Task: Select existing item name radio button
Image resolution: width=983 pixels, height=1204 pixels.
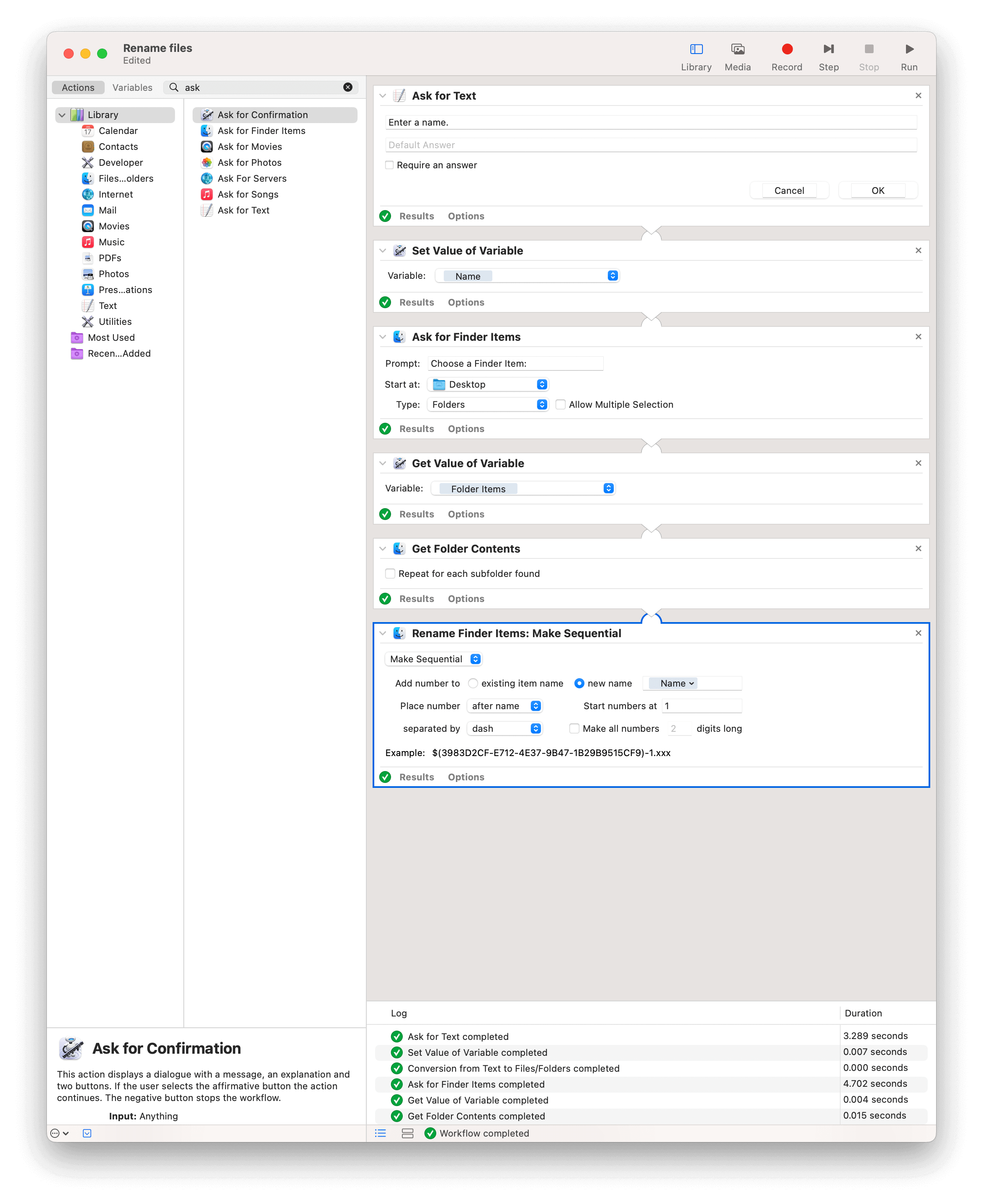Action: click(x=473, y=683)
